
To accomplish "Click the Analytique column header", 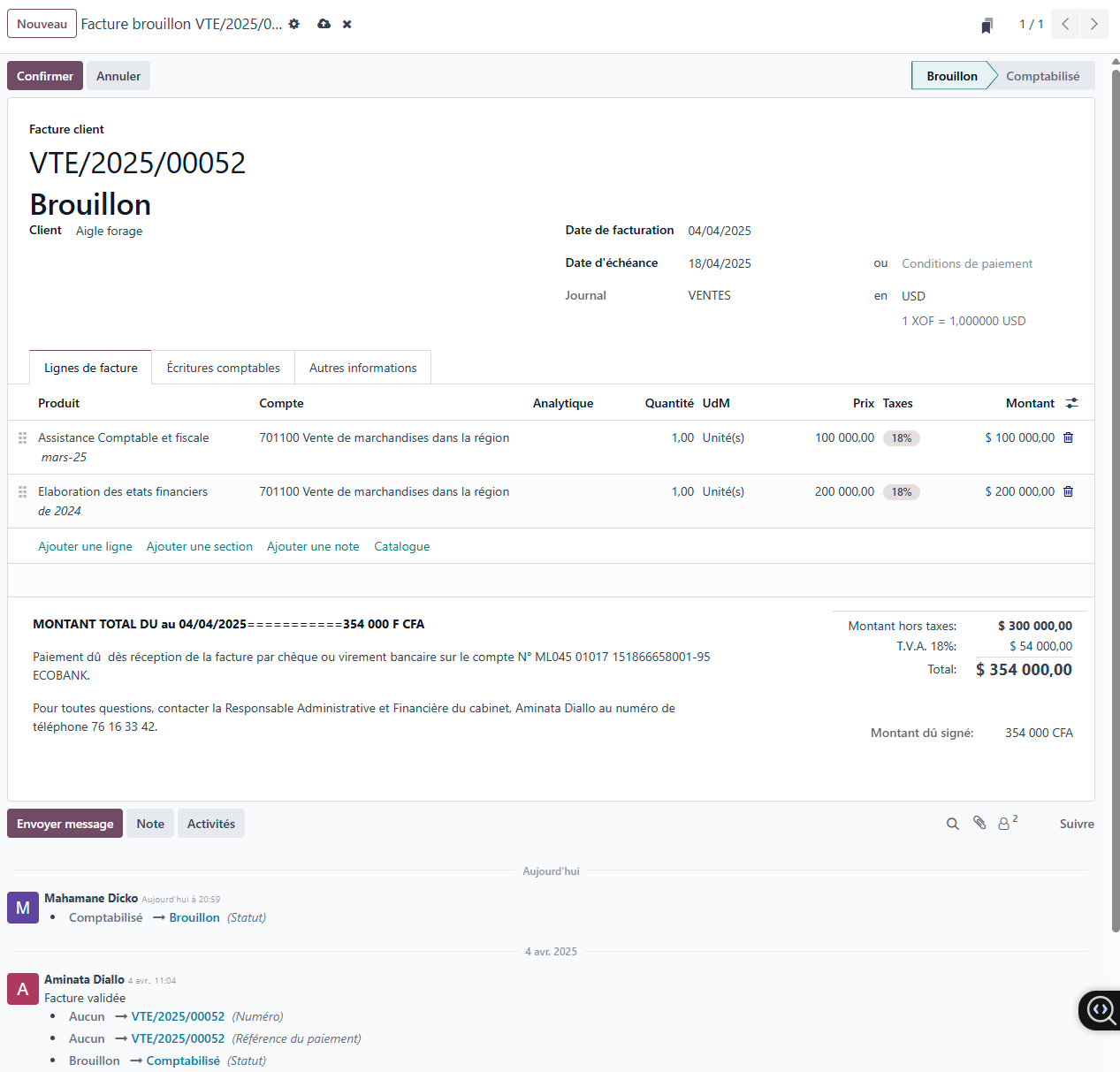I will (563, 403).
